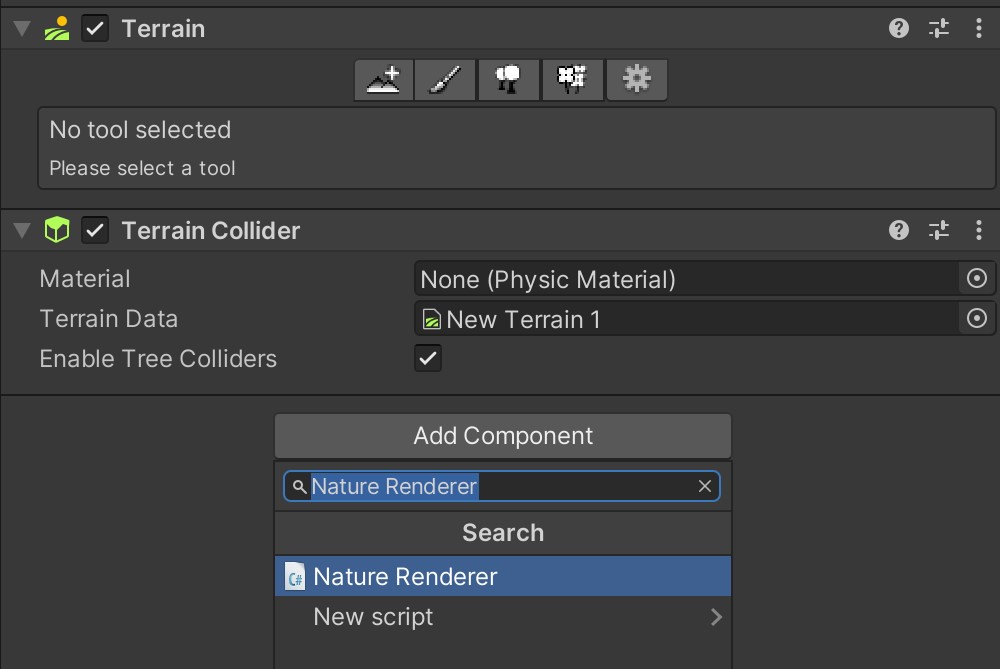The width and height of the screenshot is (1000, 669).
Task: Toggle the Terrain Collider enabled checkbox
Action: click(97, 230)
